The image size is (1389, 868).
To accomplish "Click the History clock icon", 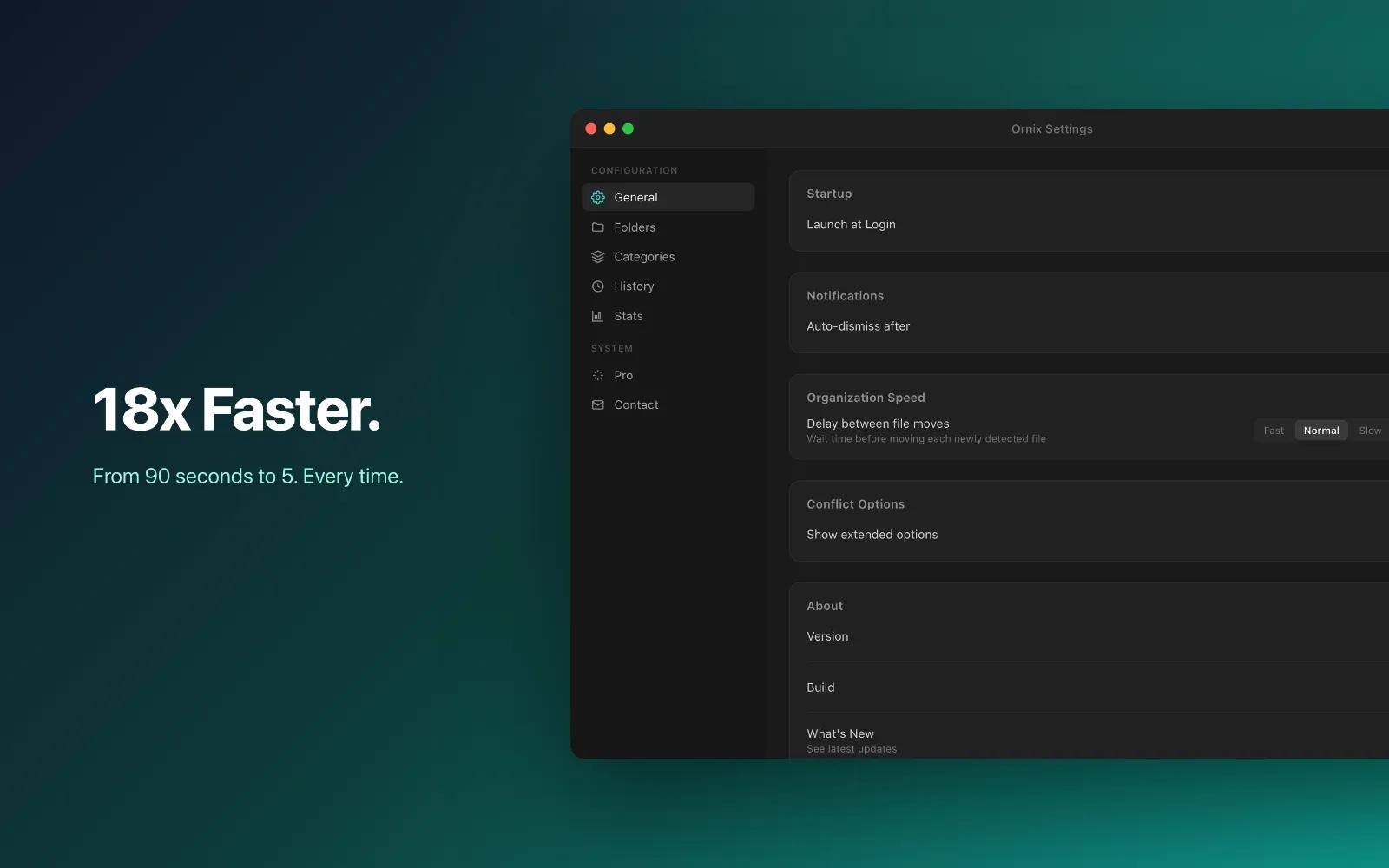I will point(598,286).
